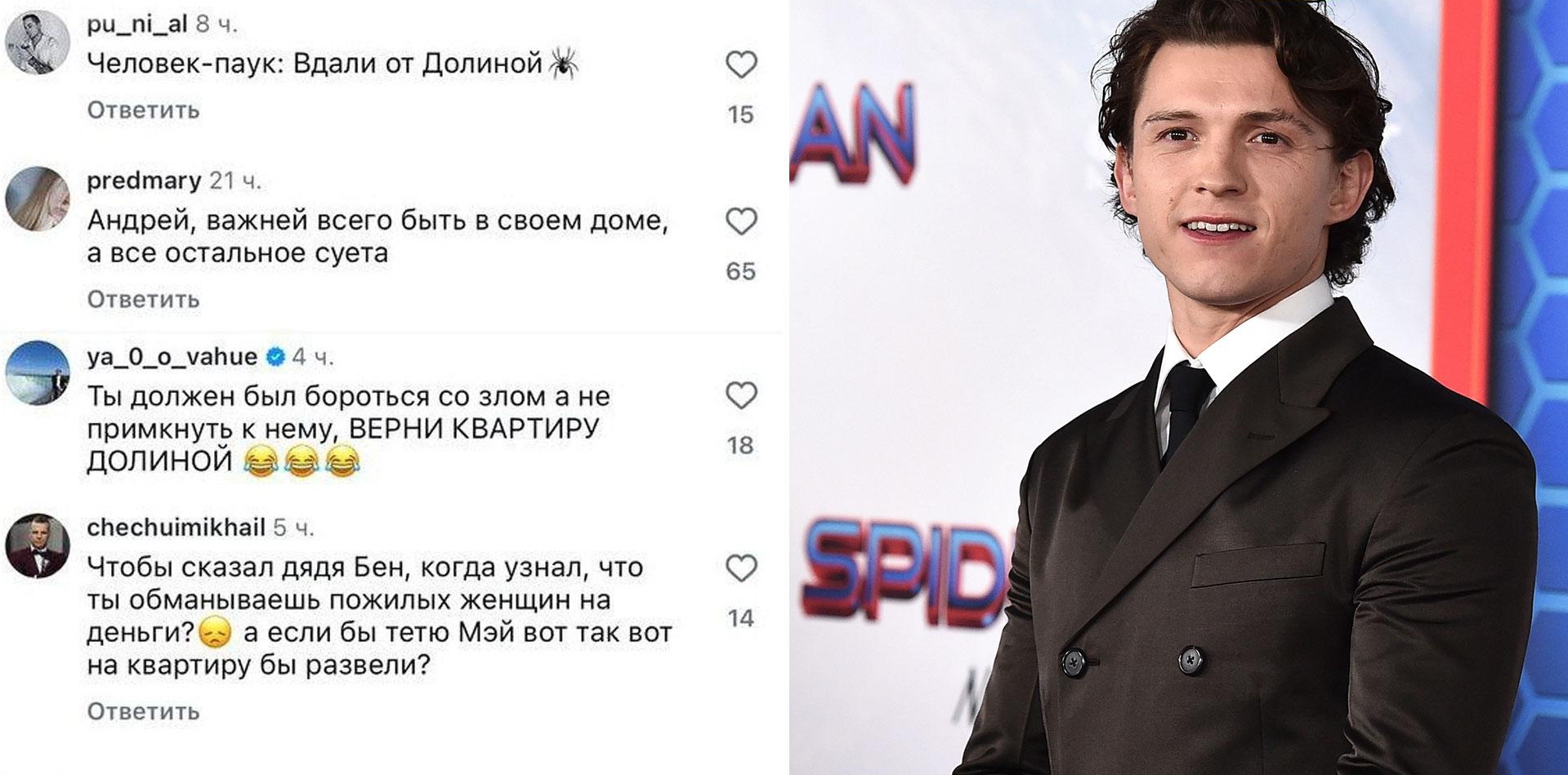Viewport: 1568px width, 775px height.
Task: Open ya_0_o_vahue's round avatar
Action: click(38, 373)
